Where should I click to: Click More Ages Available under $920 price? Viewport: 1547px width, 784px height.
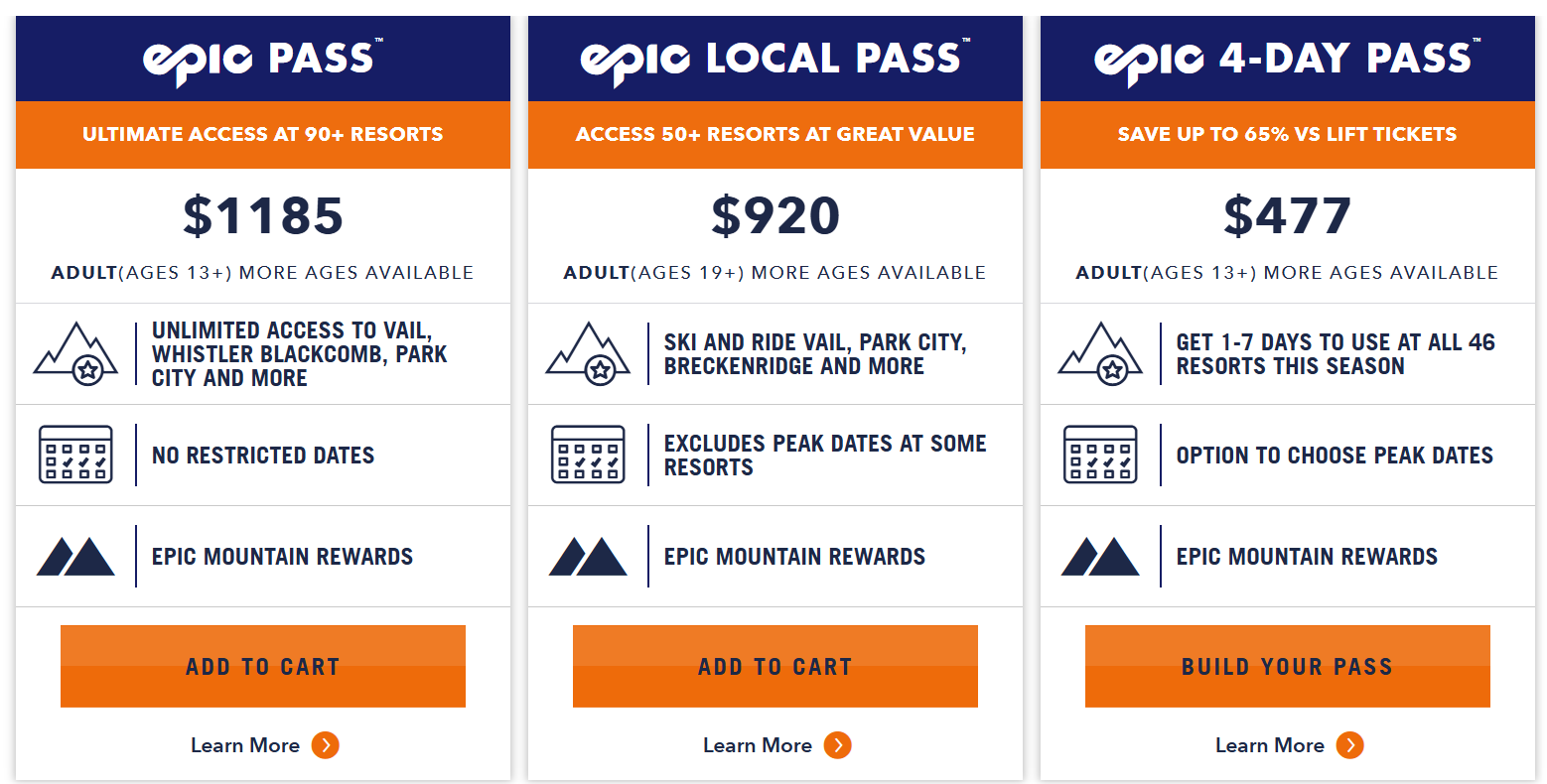pyautogui.click(x=868, y=273)
